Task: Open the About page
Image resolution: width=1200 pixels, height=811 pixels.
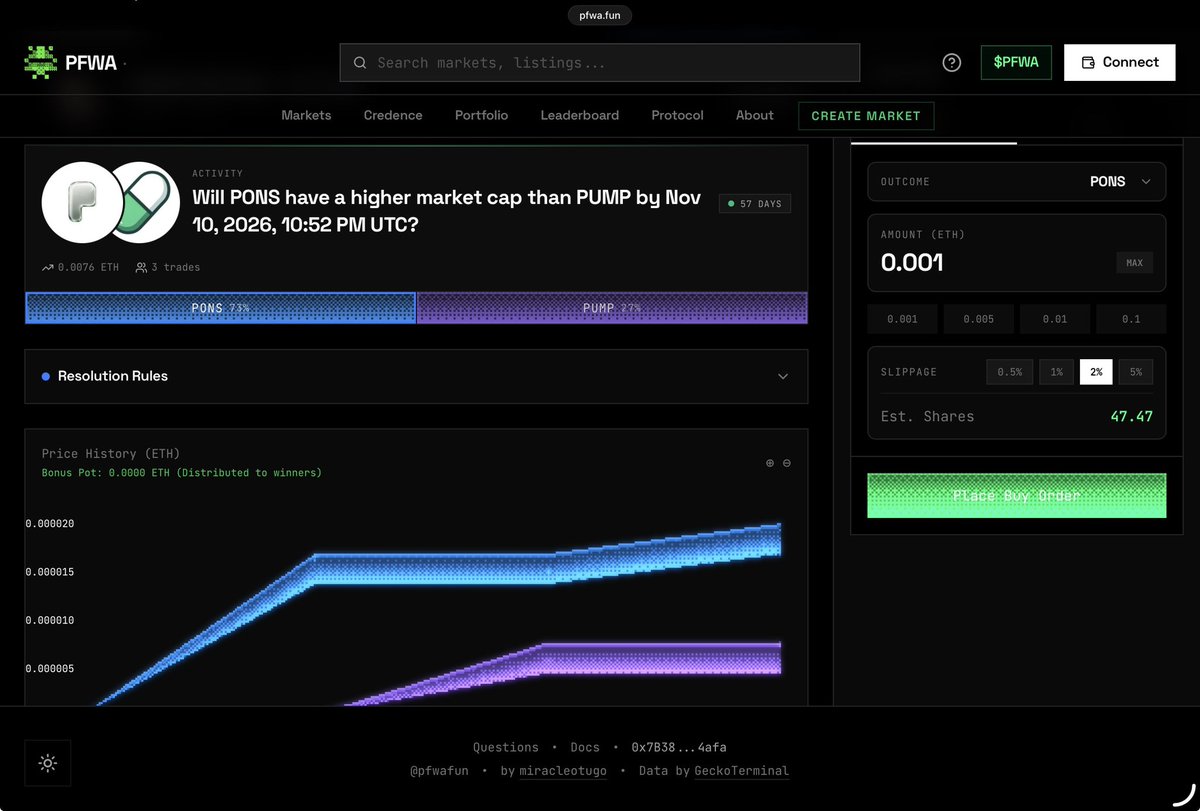Action: [x=755, y=115]
